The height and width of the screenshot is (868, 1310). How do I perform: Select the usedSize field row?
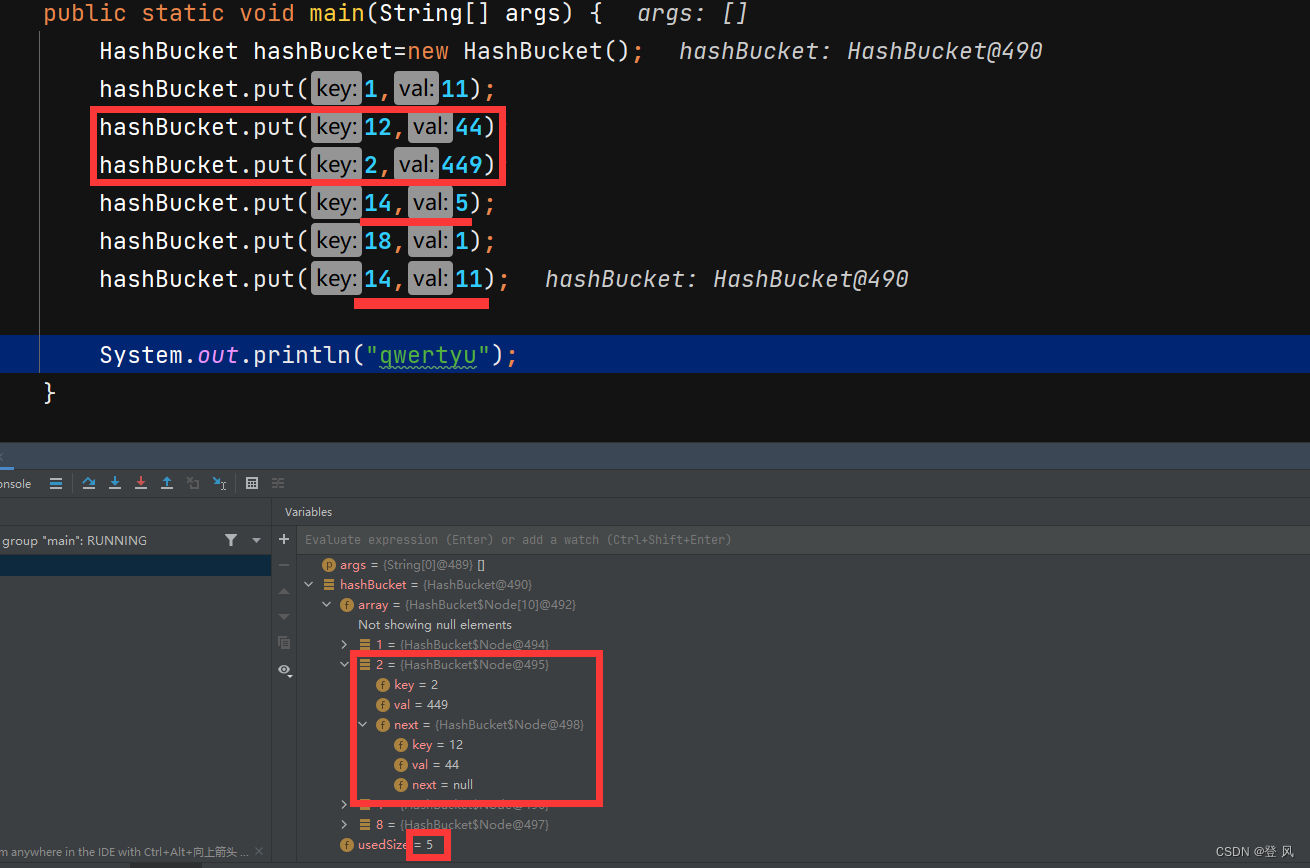(x=805, y=845)
